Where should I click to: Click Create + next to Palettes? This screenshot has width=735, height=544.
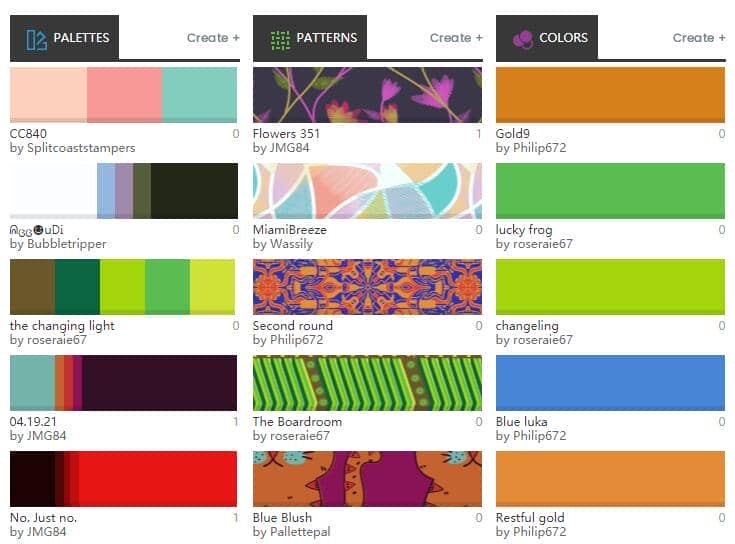tap(213, 38)
